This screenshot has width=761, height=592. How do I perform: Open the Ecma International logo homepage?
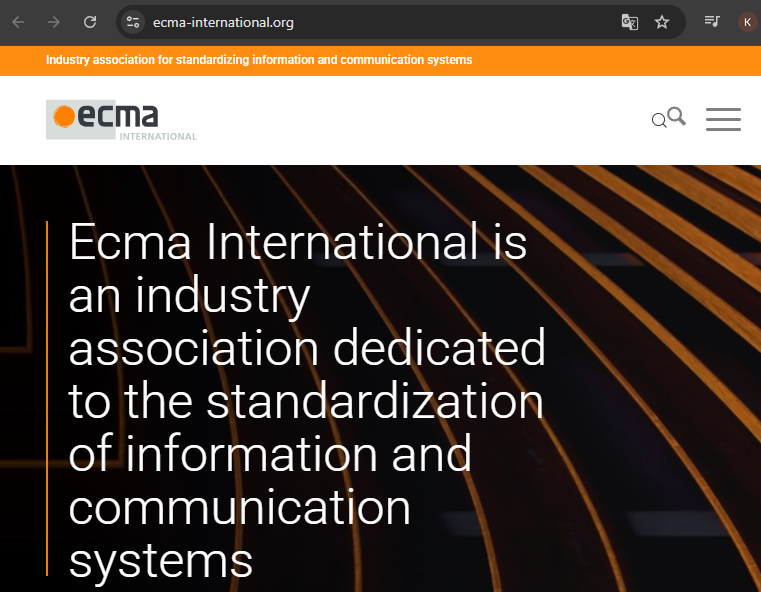point(121,120)
